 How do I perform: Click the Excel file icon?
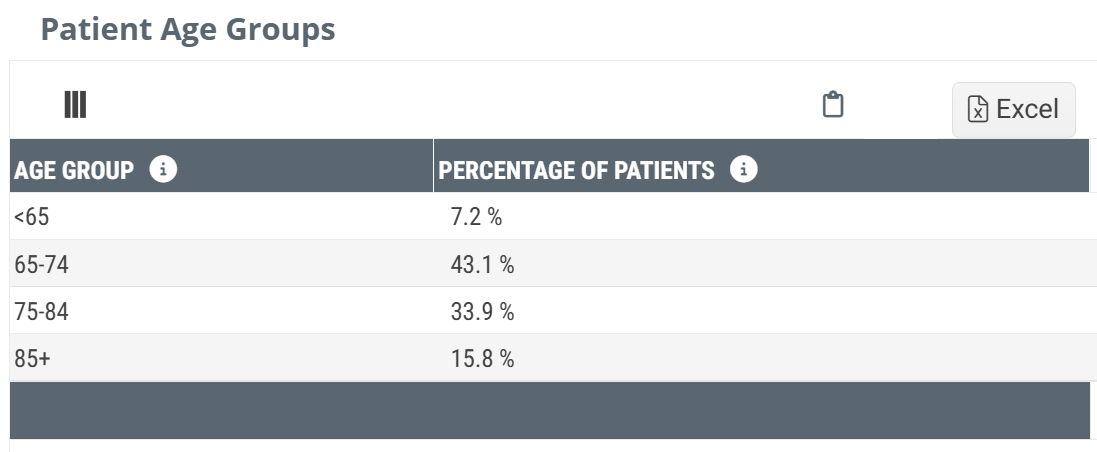click(978, 109)
